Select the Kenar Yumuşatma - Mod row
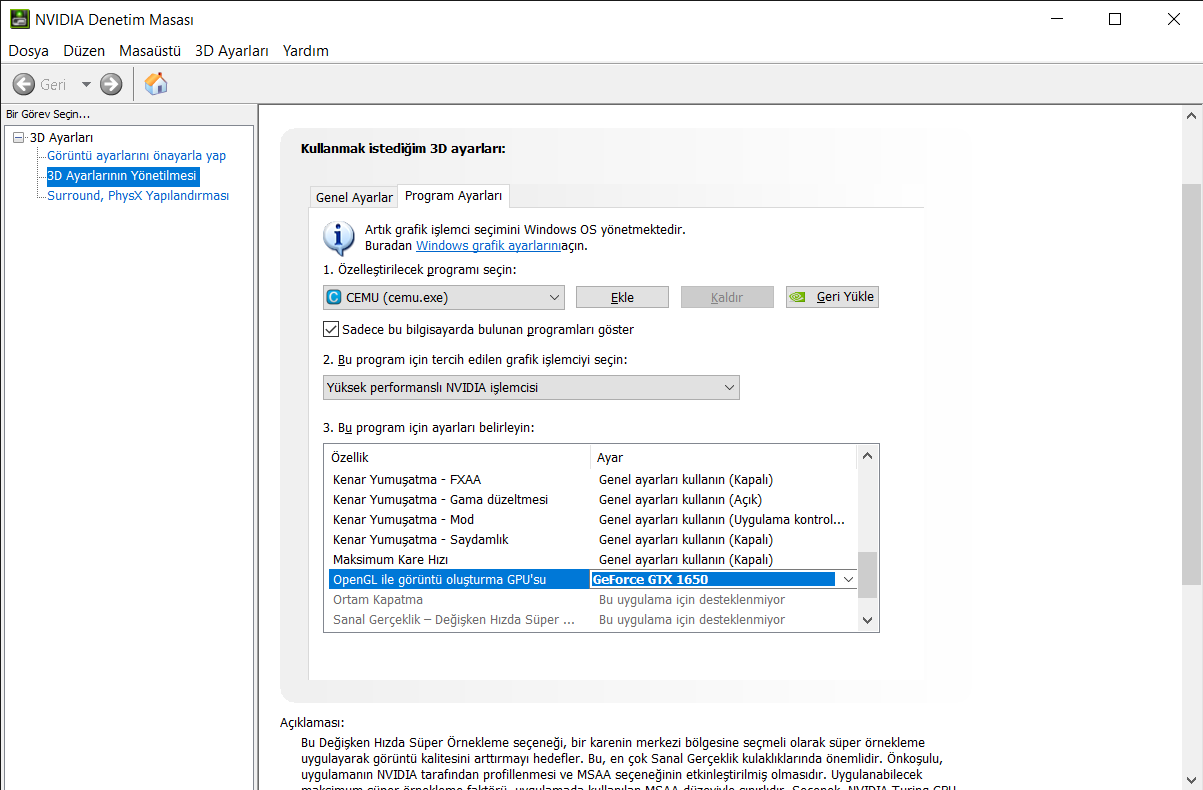The width and height of the screenshot is (1203, 790). click(x=593, y=519)
